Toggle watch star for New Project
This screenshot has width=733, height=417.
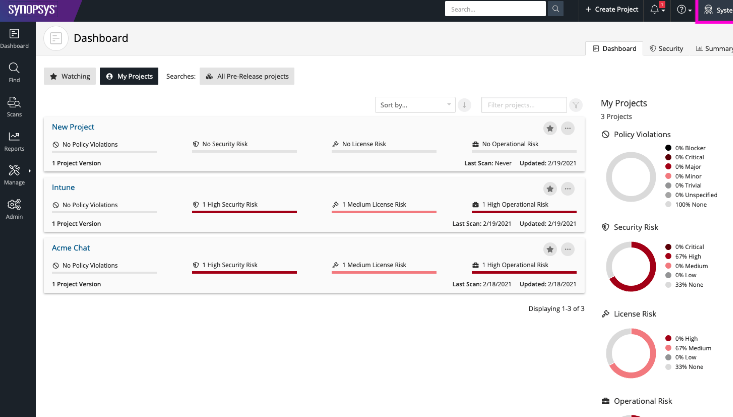pos(550,128)
